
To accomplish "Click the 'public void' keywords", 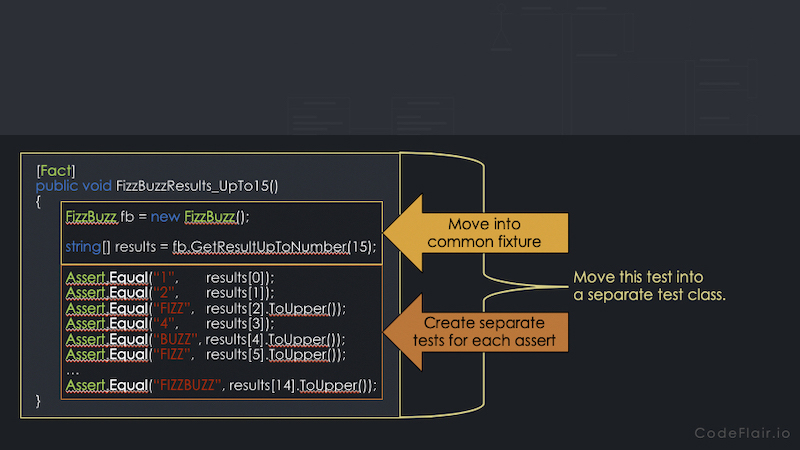I will coord(73,186).
